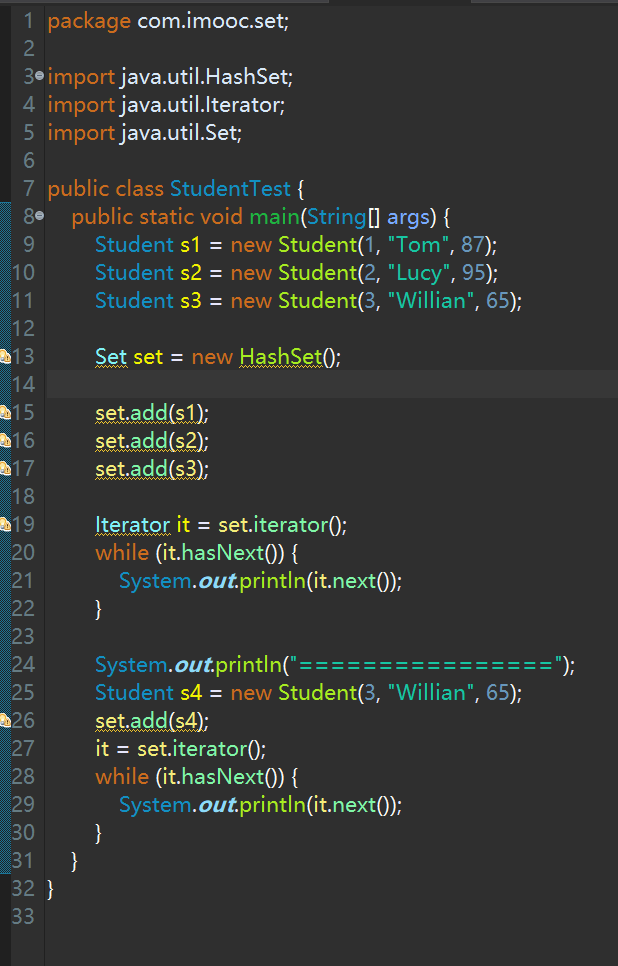This screenshot has width=618, height=966.
Task: Click the number 65 on line 25
Action: tap(497, 693)
